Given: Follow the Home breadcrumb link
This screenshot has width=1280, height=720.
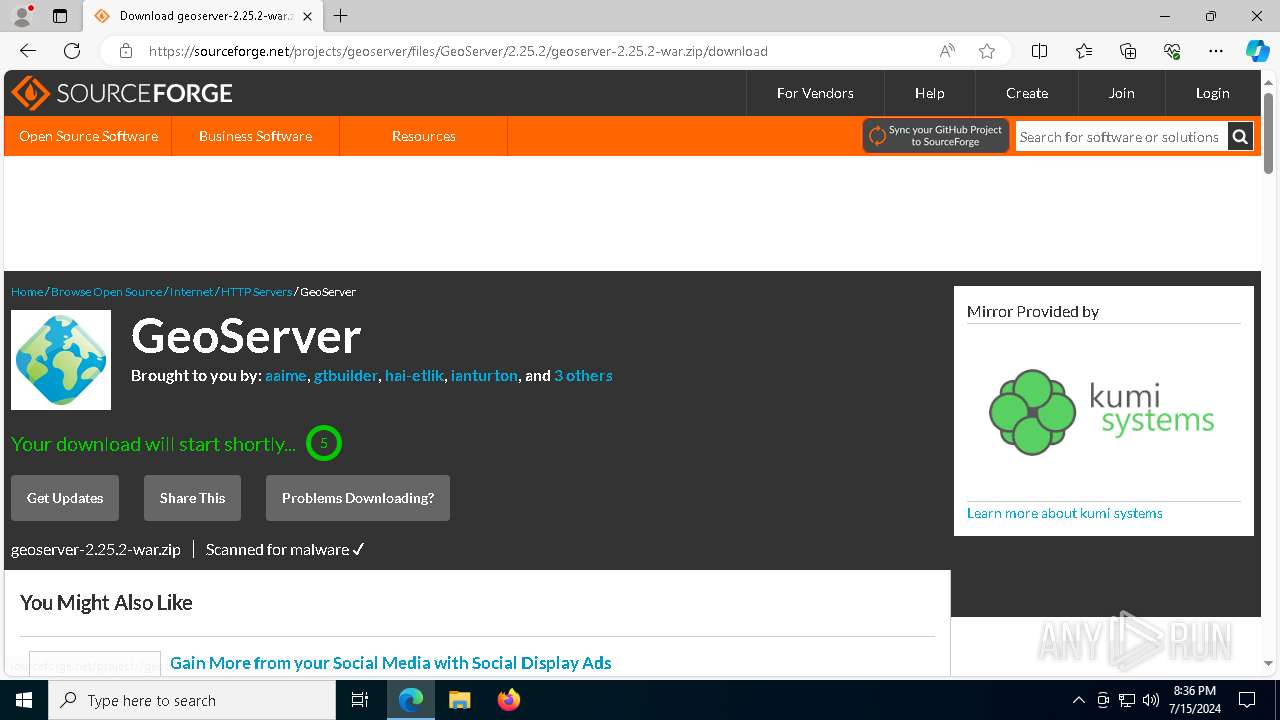Looking at the screenshot, I should 27,292.
